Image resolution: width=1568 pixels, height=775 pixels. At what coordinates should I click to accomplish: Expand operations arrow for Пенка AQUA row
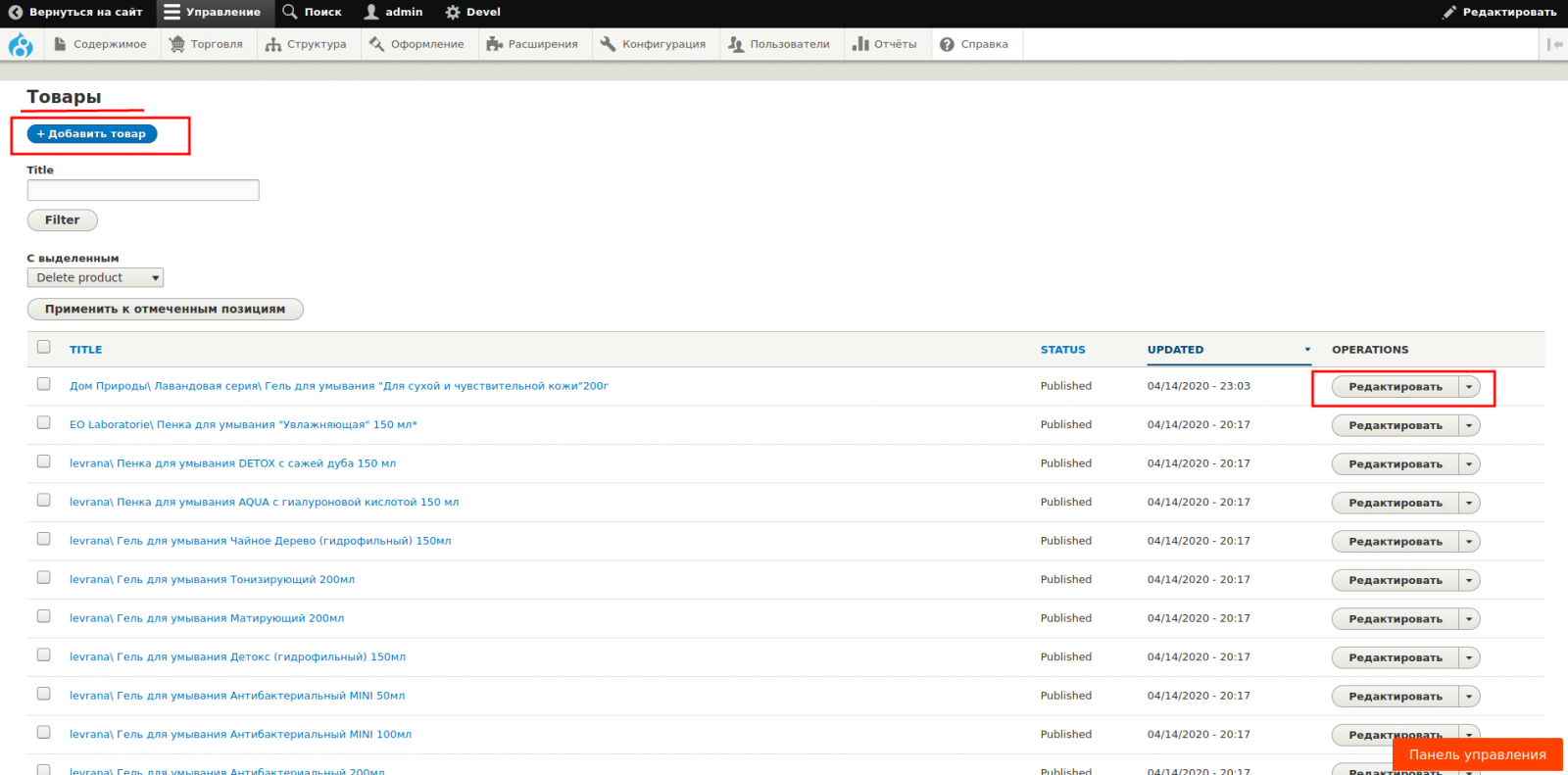[1469, 503]
